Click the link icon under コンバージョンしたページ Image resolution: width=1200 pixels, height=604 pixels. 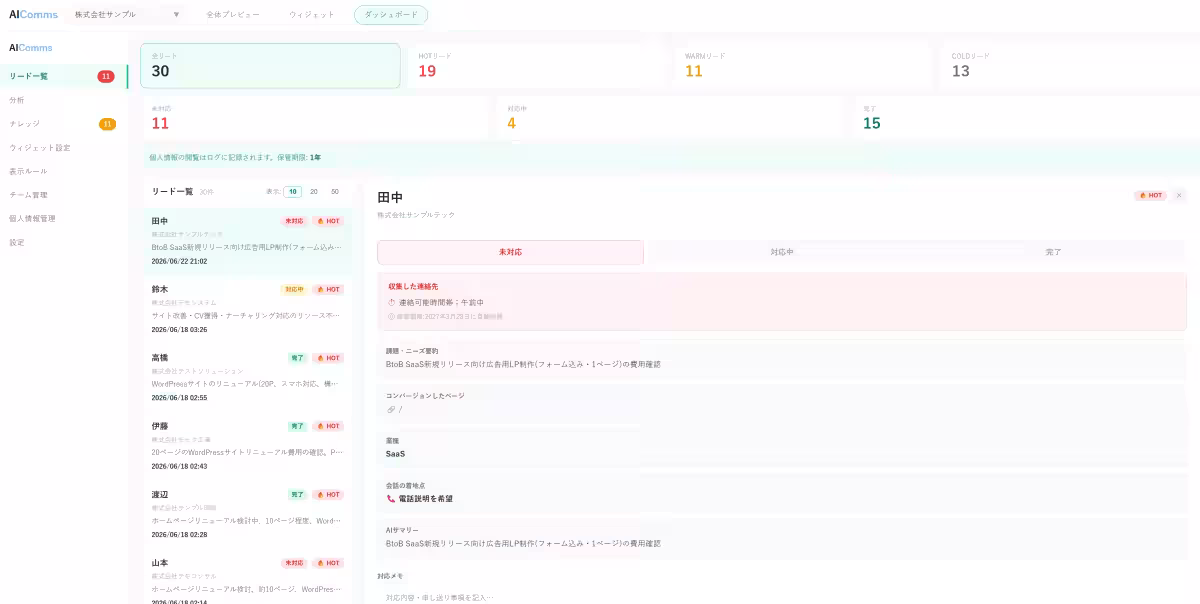(391, 409)
